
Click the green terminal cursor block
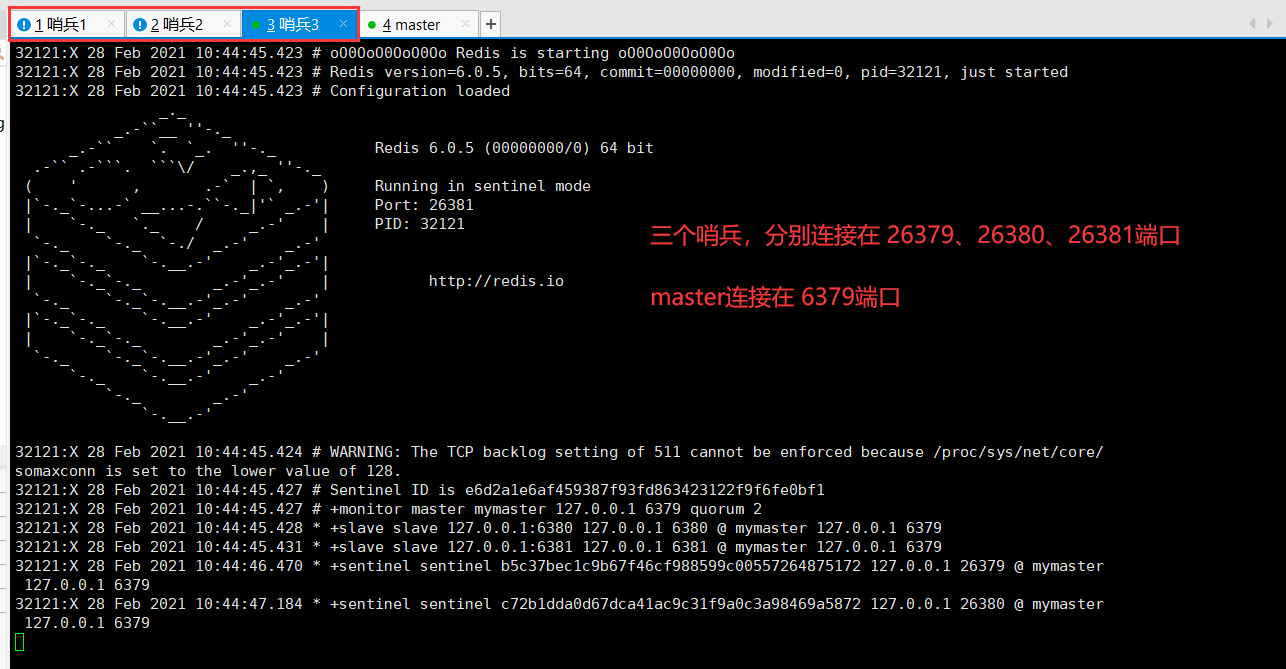pyautogui.click(x=19, y=642)
